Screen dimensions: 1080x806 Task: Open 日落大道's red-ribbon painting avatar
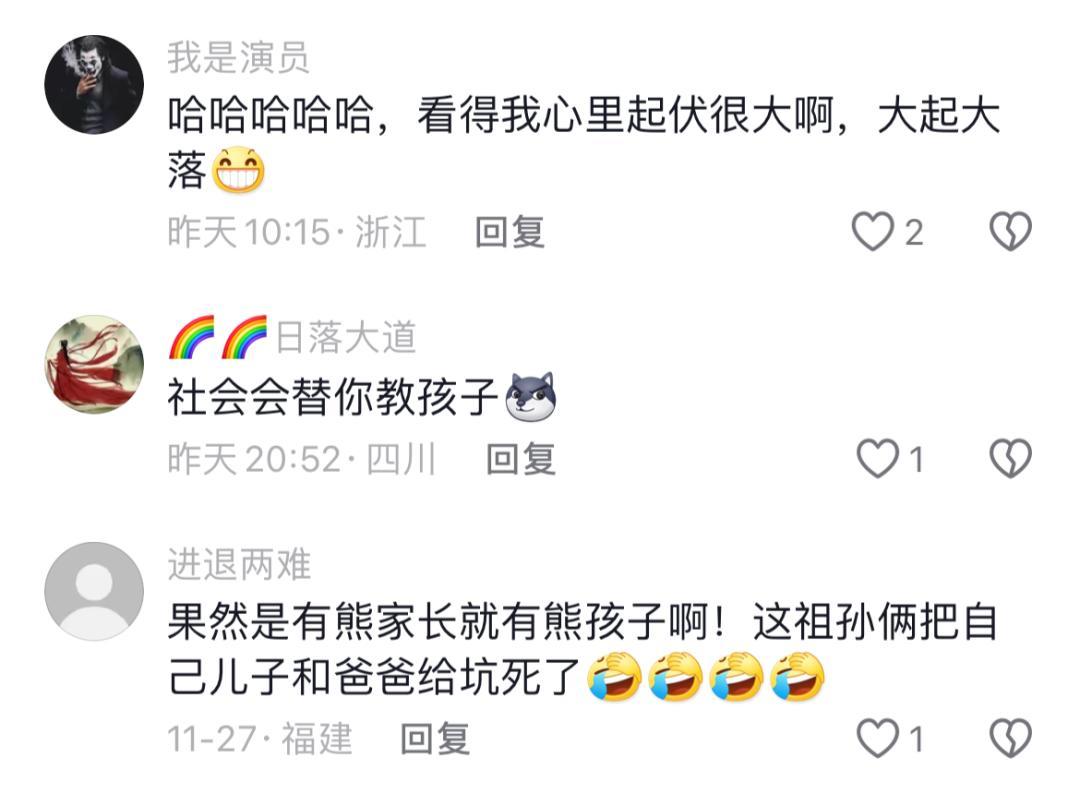click(94, 364)
